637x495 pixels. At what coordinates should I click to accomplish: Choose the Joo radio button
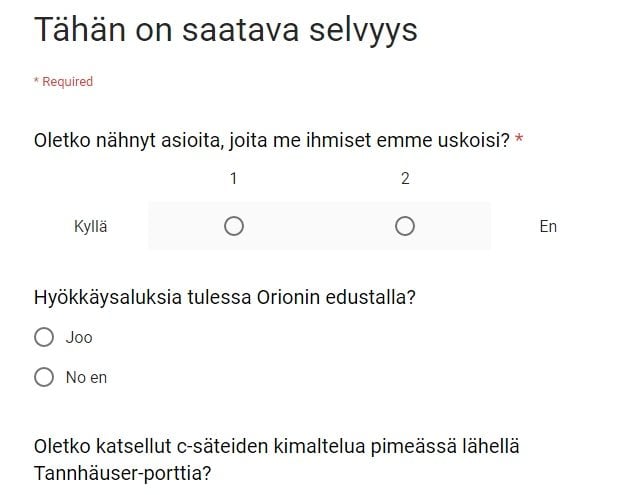coord(44,337)
